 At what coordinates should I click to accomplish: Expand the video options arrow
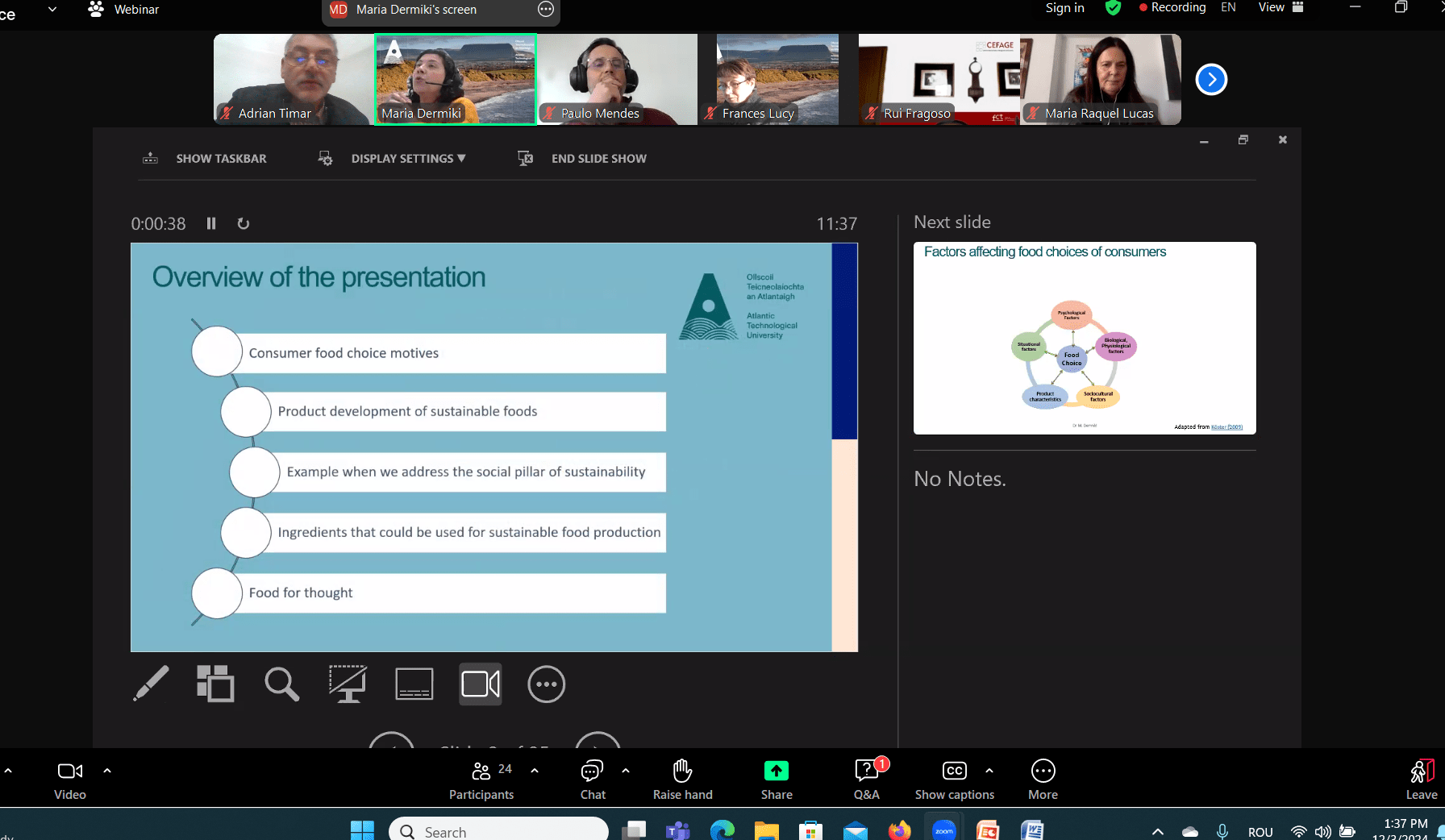[107, 771]
